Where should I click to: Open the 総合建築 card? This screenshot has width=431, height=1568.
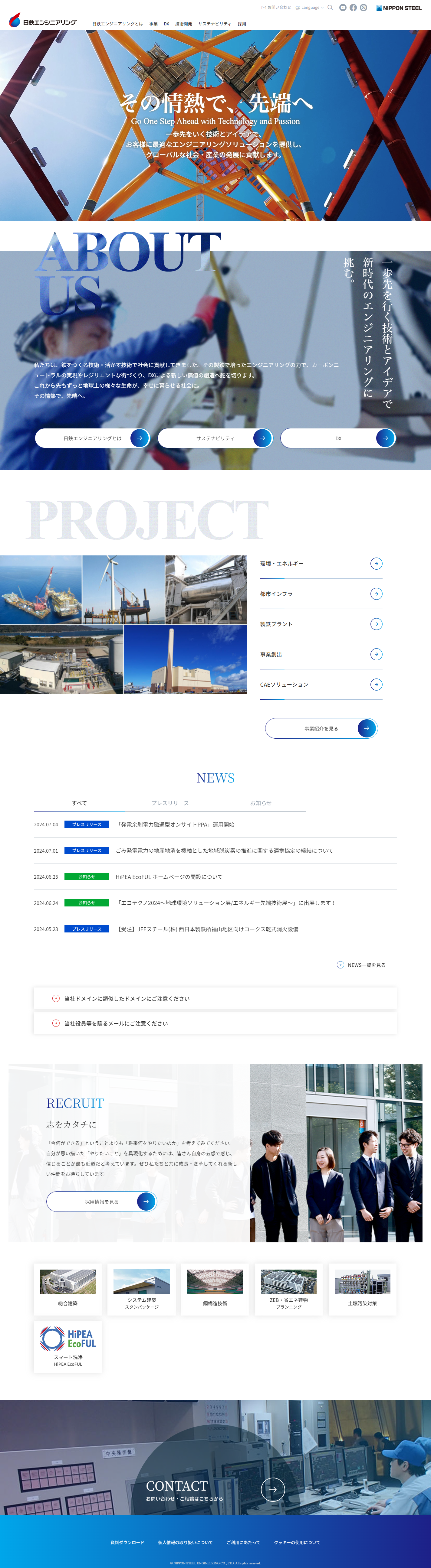click(x=68, y=1289)
